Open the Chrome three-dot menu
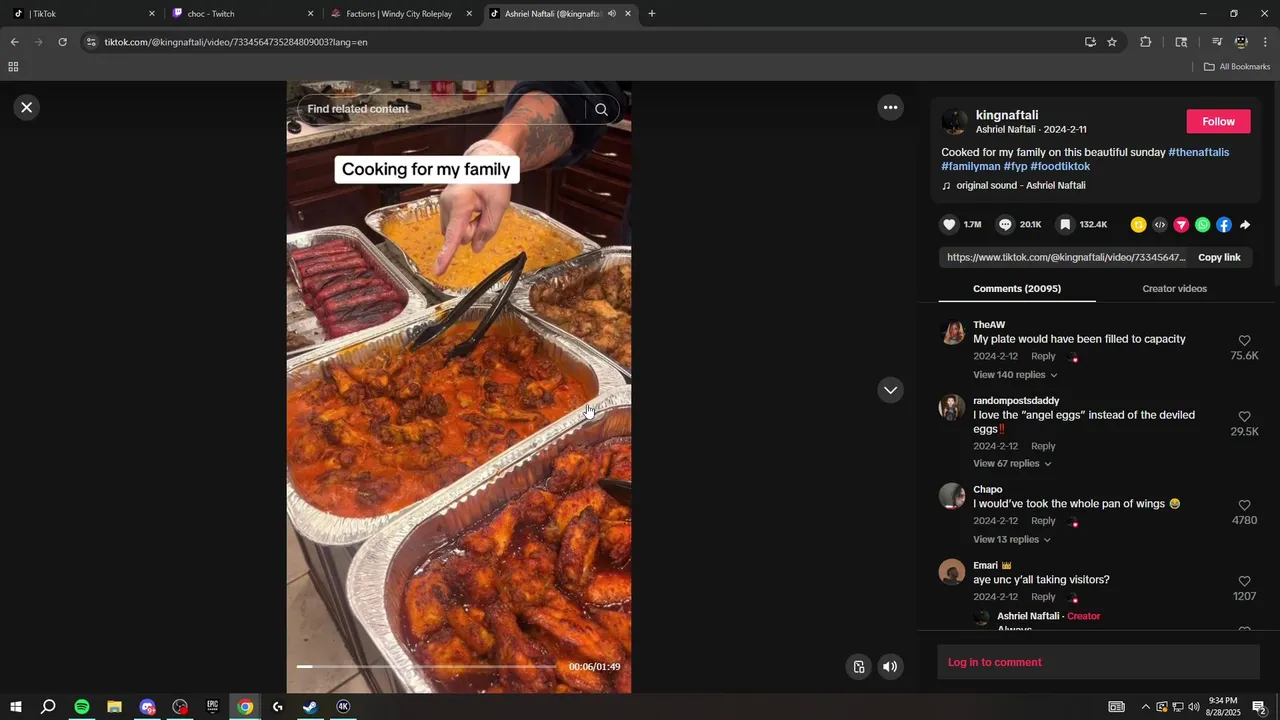 (1265, 42)
